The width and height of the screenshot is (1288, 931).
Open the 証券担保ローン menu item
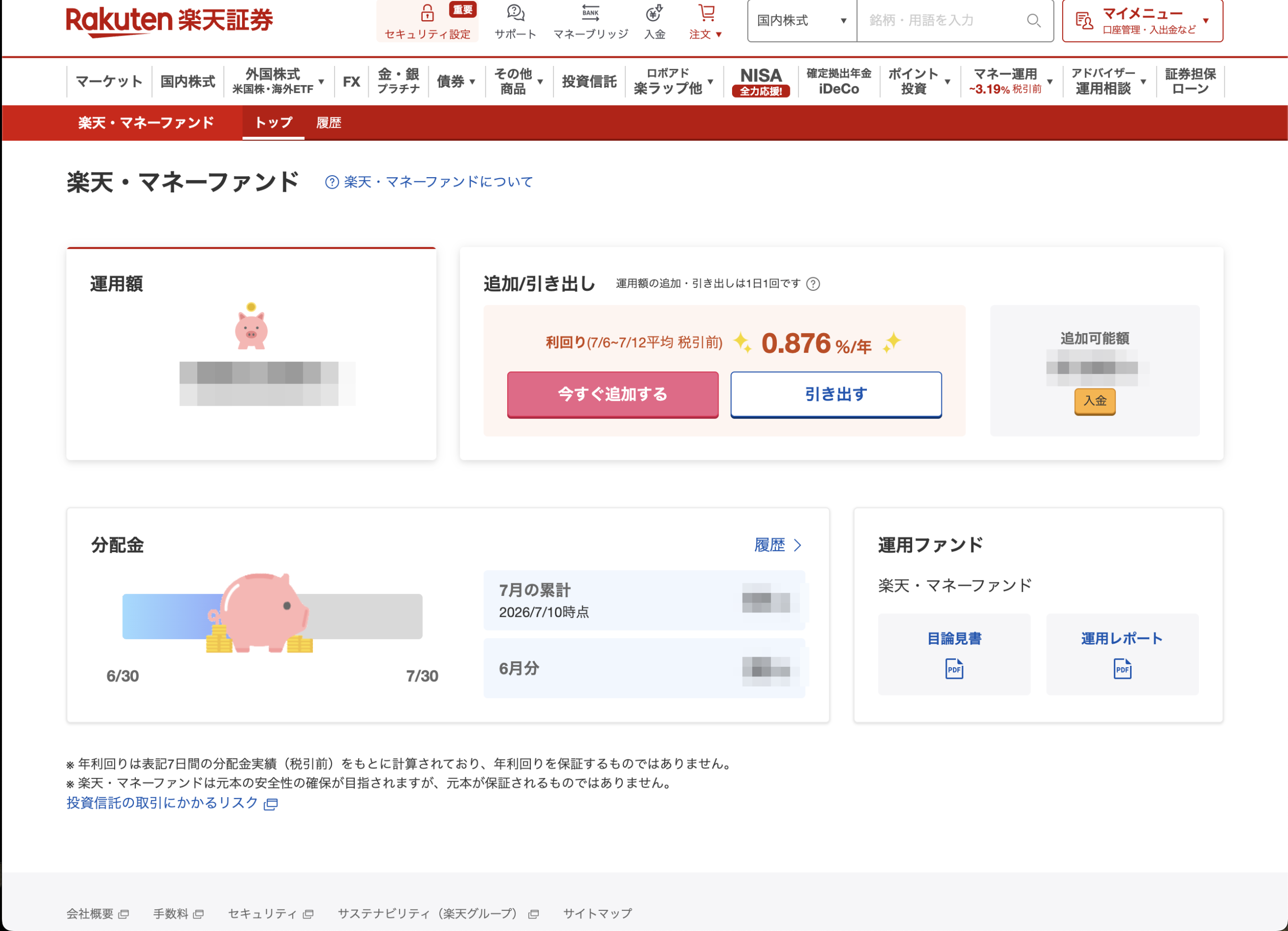1190,81
